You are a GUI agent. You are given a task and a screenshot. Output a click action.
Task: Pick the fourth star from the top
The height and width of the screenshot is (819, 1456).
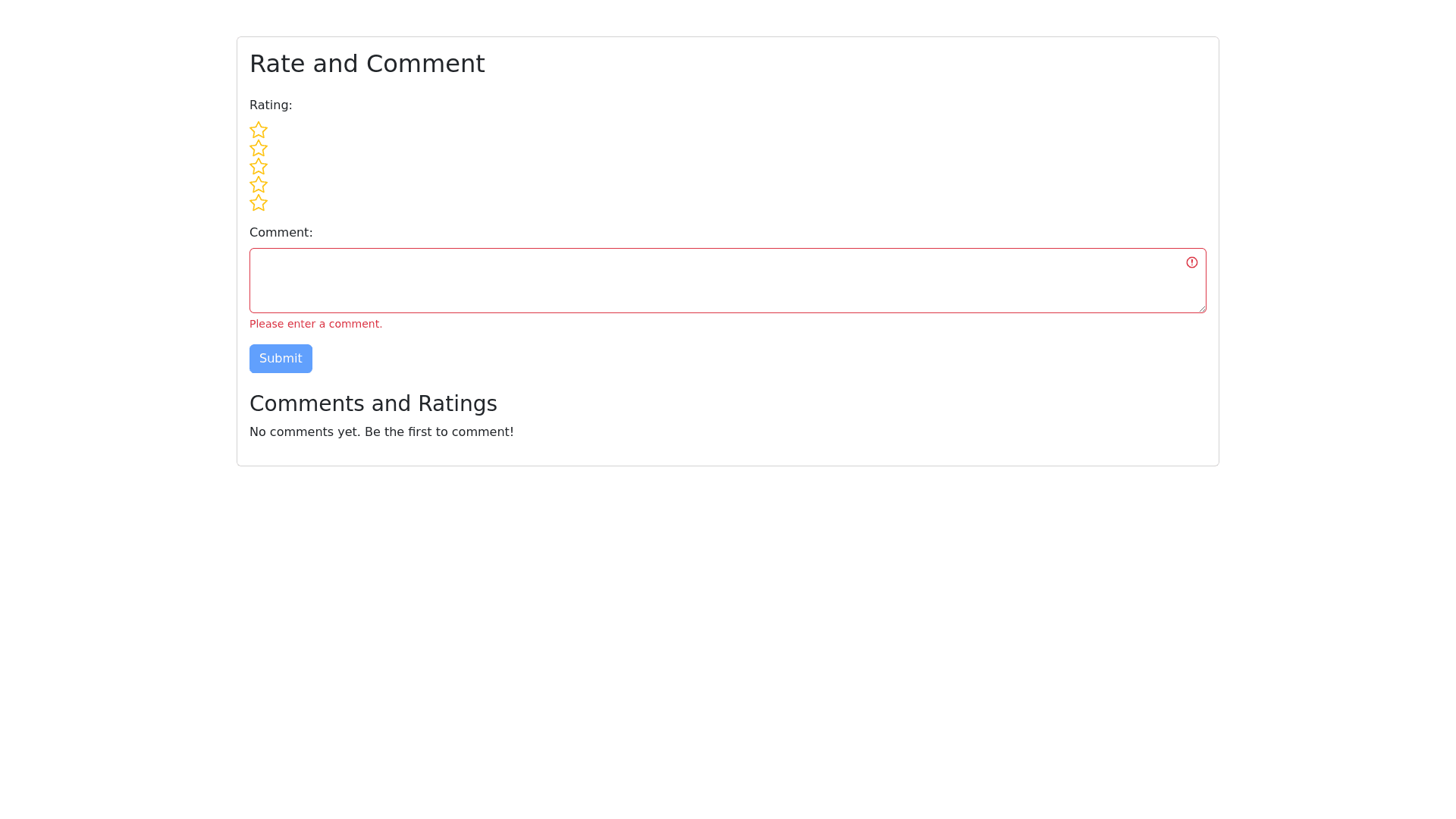pyautogui.click(x=259, y=184)
